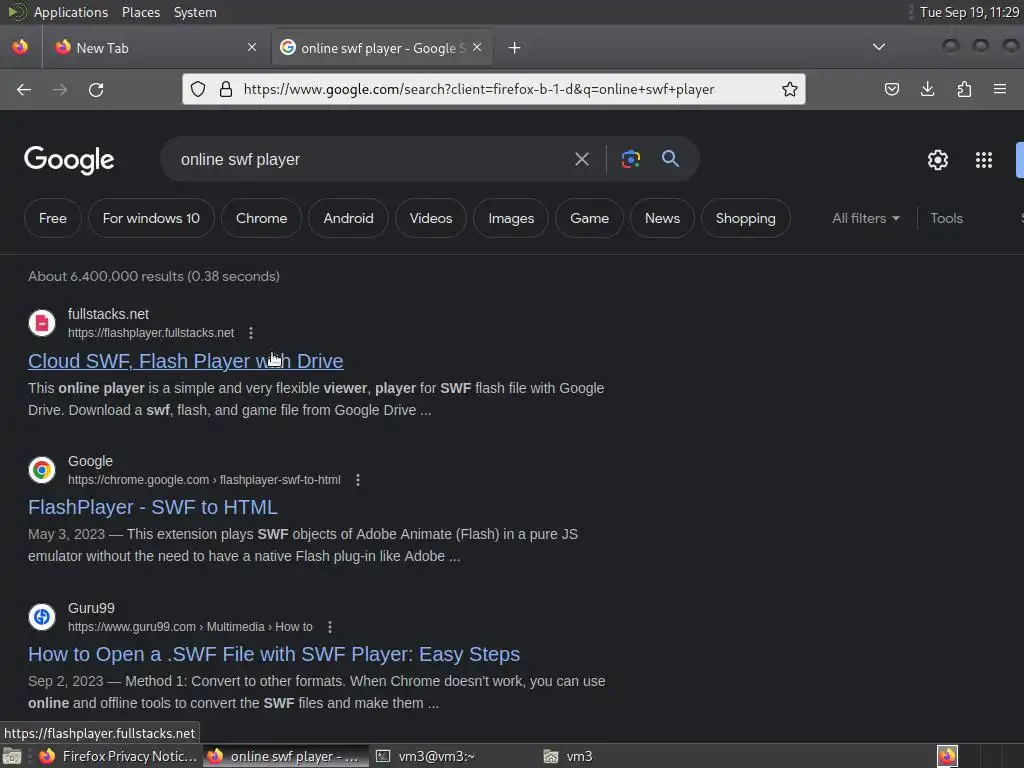This screenshot has height=768, width=1024.
Task: Switch to Images results
Action: pos(511,218)
